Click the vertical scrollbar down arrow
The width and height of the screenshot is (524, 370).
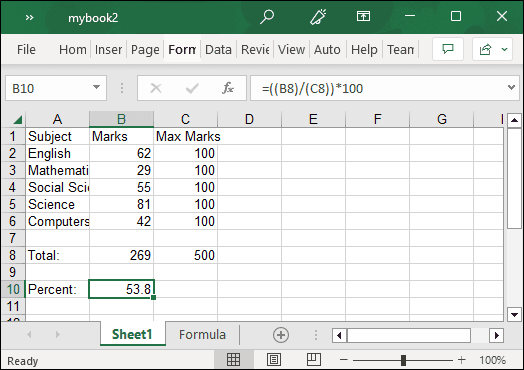click(x=514, y=314)
